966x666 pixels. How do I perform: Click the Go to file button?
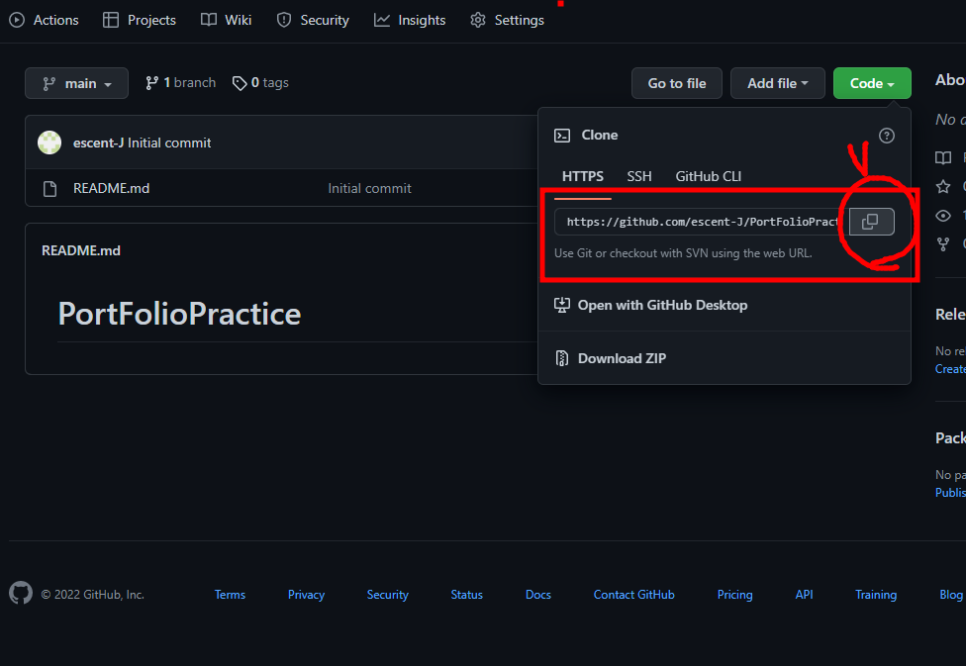pos(676,83)
